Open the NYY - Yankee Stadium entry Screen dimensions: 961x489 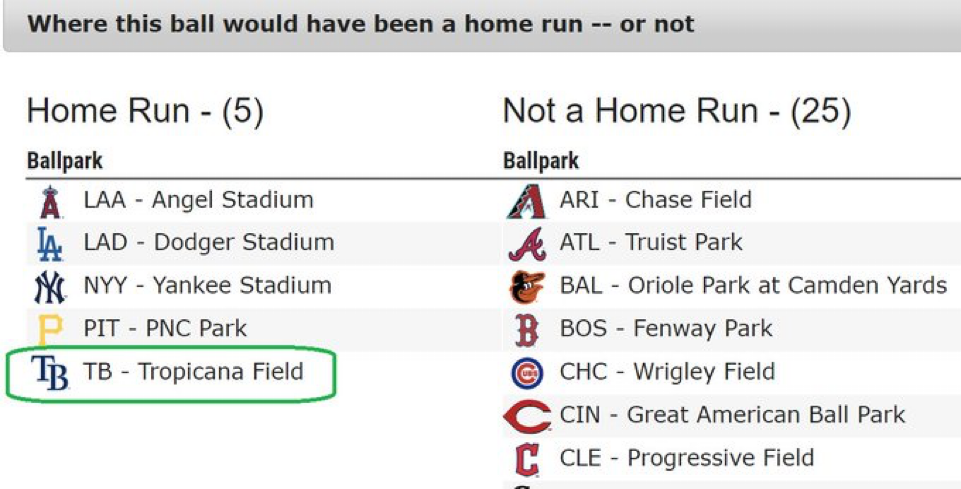click(x=207, y=286)
